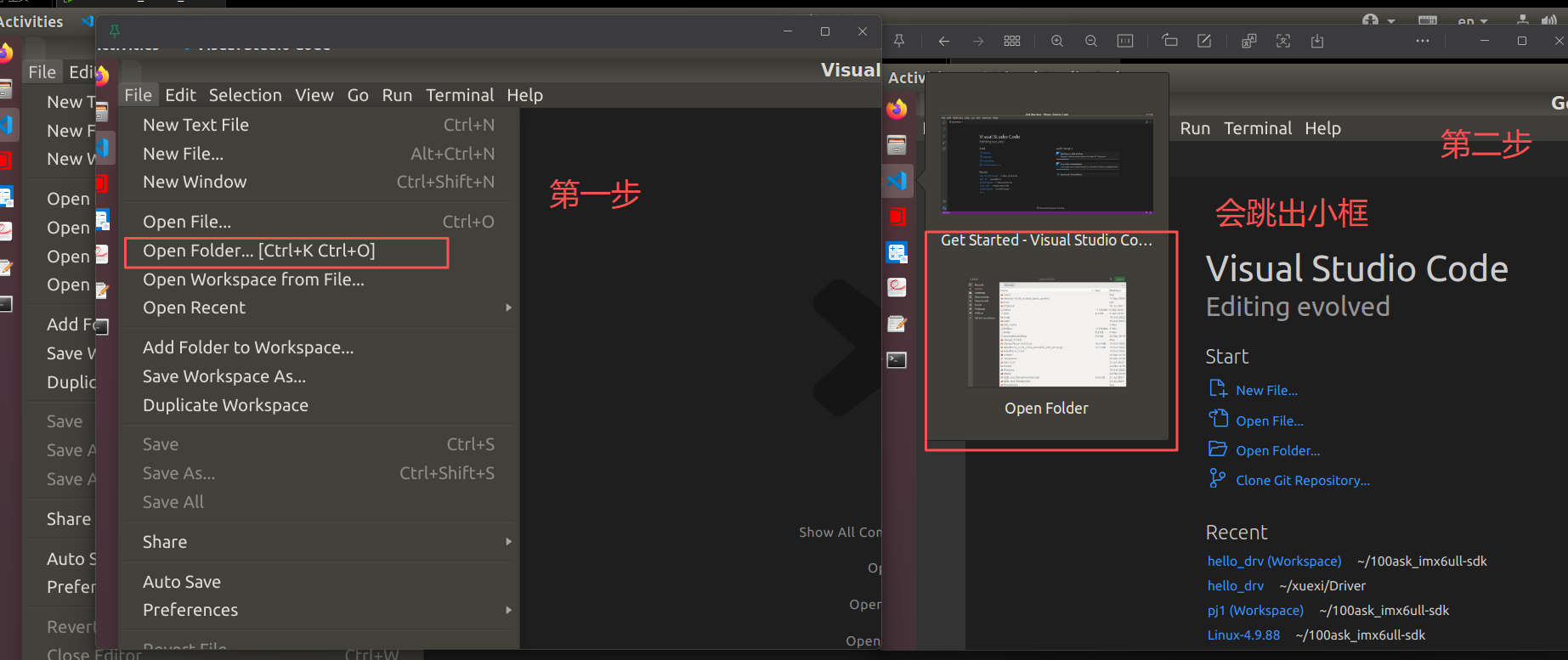
Task: Open Help menu in the step-two image
Action: click(1322, 128)
